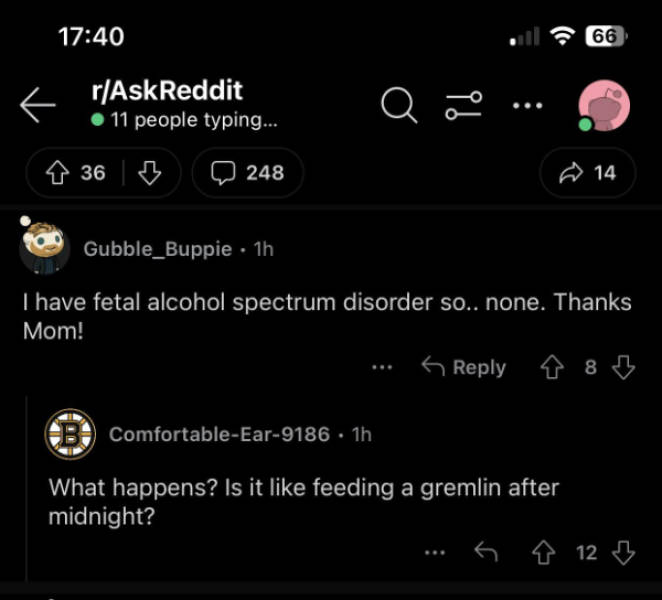Open the 248 comments button
The height and width of the screenshot is (600, 662).
[248, 173]
